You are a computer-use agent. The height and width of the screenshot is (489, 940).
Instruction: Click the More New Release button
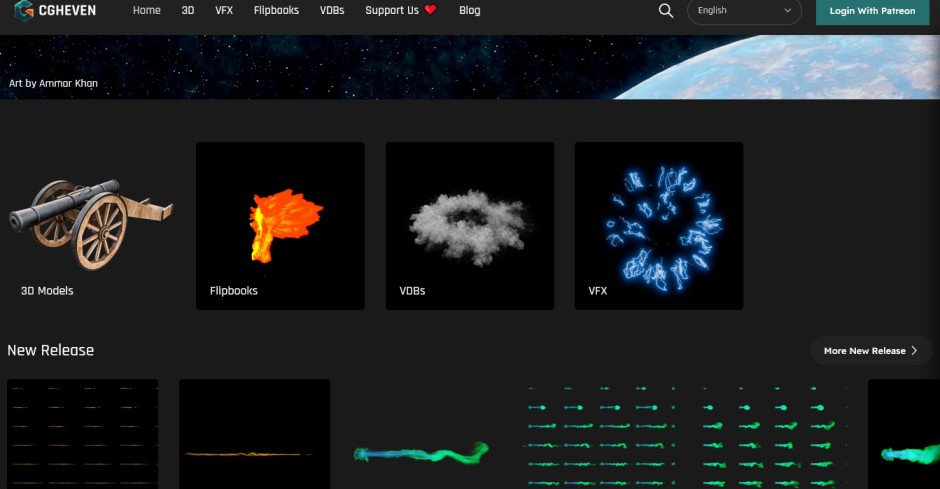(x=870, y=351)
